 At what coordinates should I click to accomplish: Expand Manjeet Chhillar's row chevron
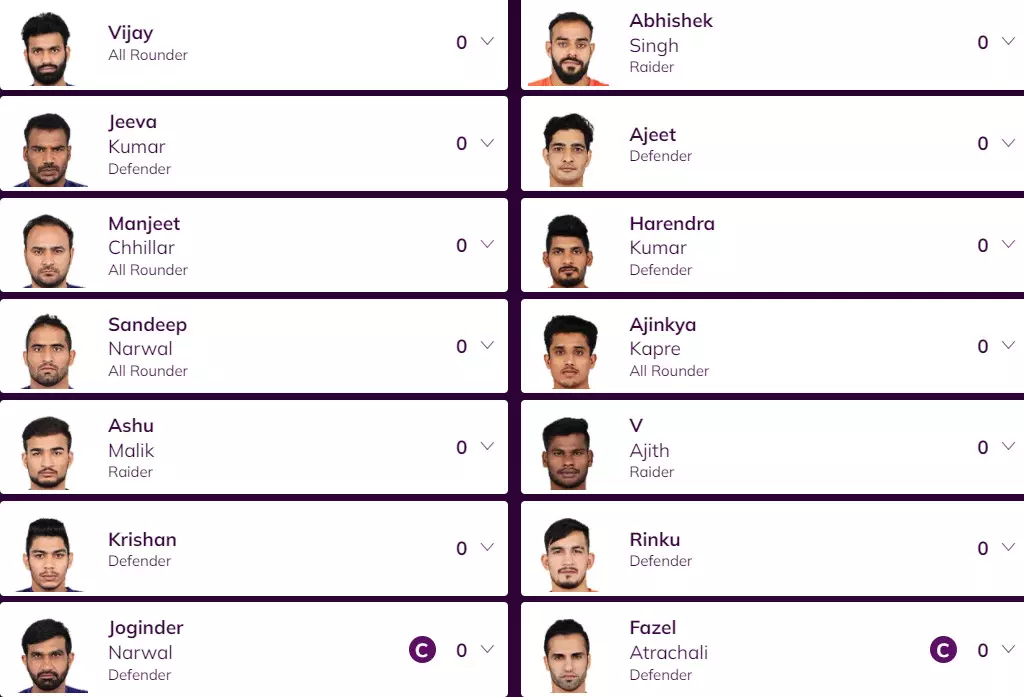click(x=487, y=245)
